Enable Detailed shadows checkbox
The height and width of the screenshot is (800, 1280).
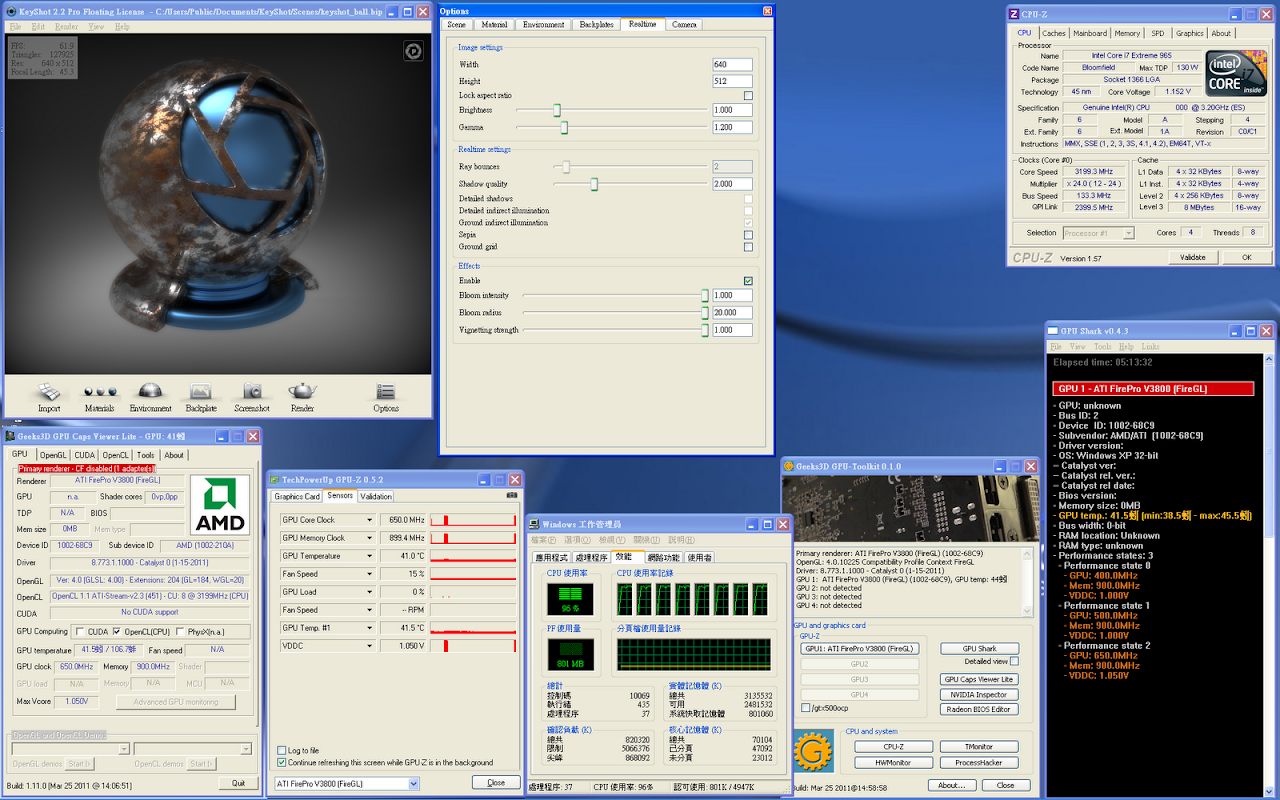pos(748,199)
